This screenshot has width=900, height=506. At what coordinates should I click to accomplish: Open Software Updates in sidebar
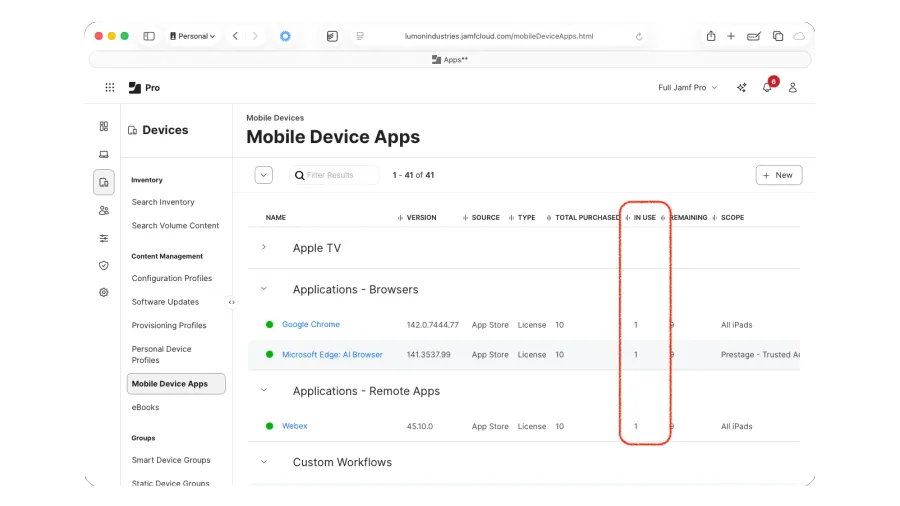(x=165, y=302)
